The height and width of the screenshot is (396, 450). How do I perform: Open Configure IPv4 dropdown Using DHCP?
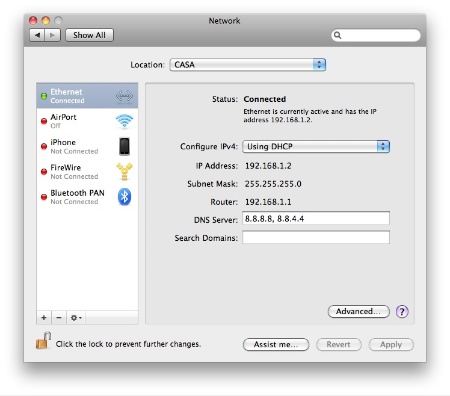316,146
